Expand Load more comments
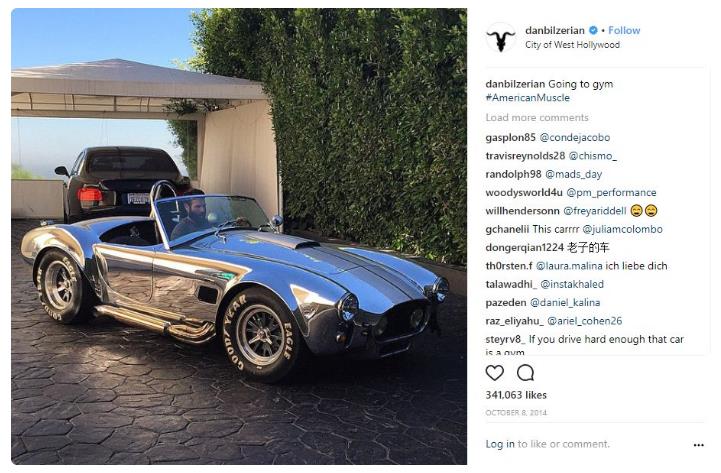The height and width of the screenshot is (473, 721). (537, 118)
